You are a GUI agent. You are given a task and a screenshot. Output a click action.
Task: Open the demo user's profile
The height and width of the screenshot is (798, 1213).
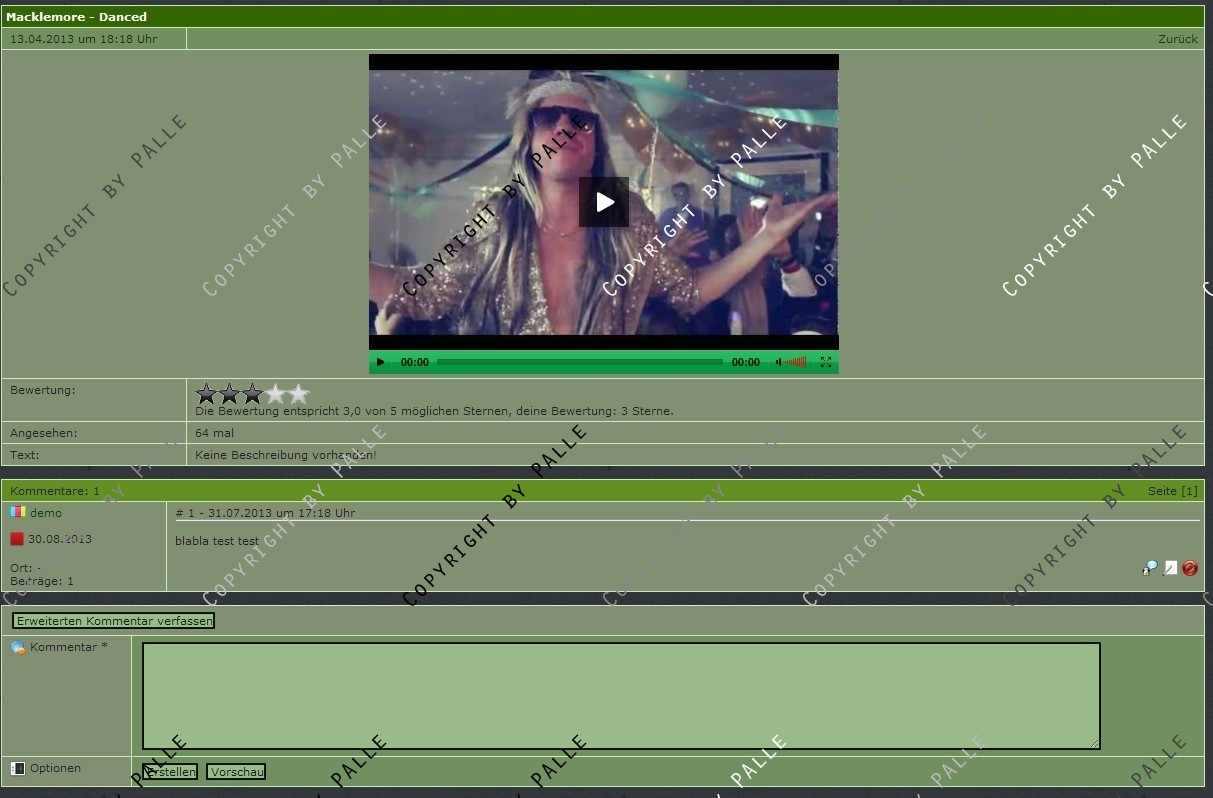(x=46, y=513)
